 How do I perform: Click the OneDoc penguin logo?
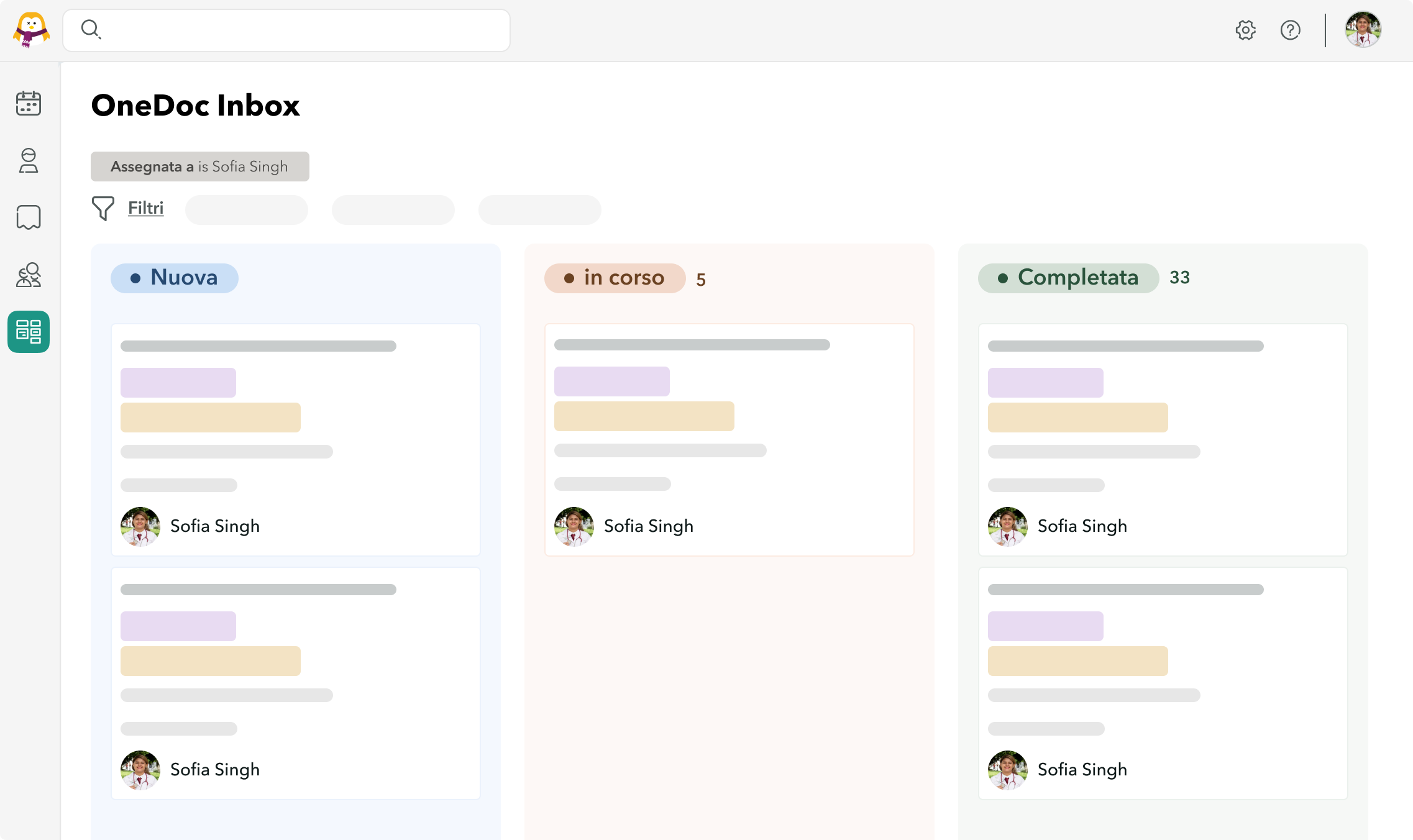point(31,29)
